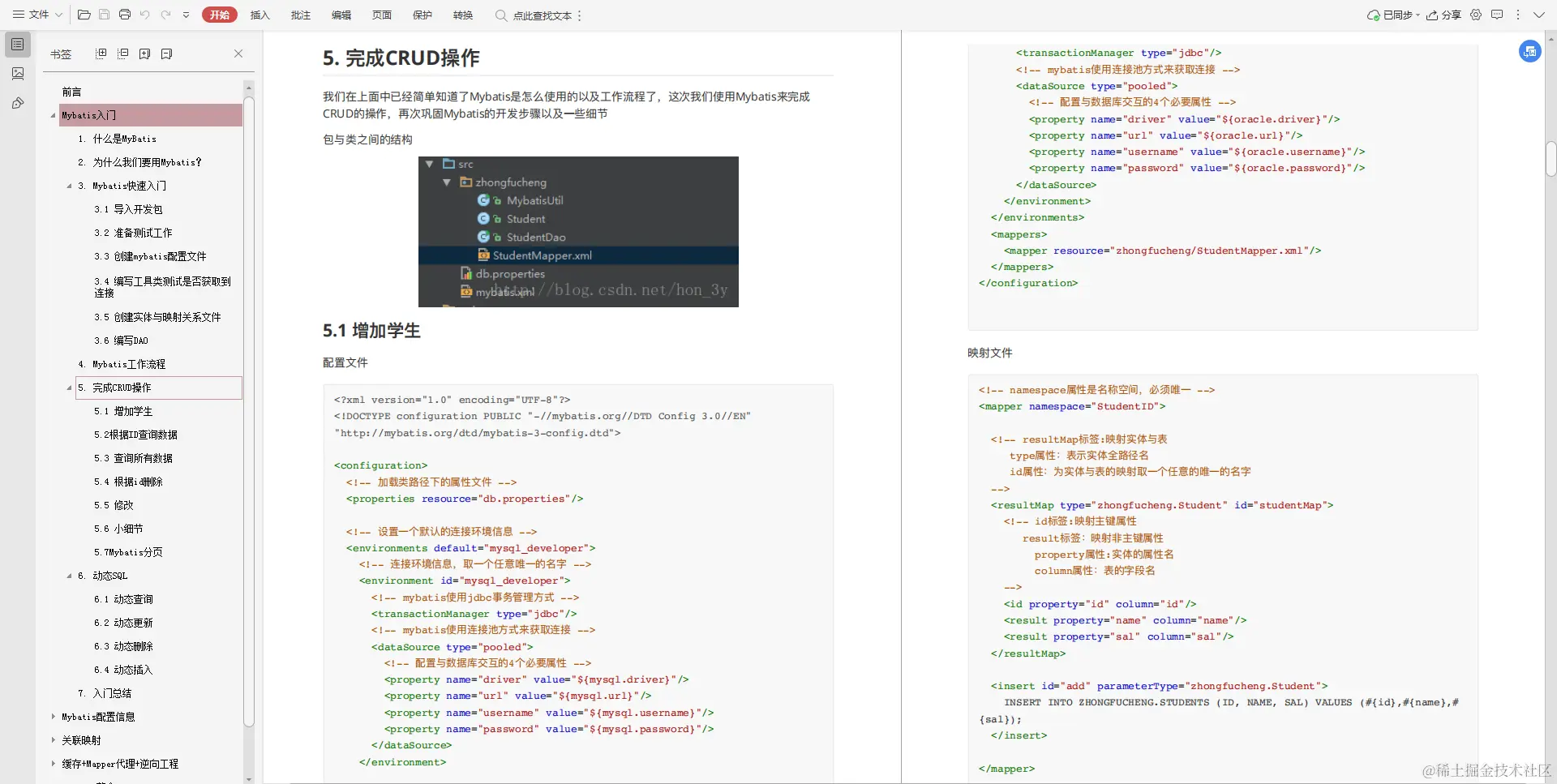Select the 保护 ribbon tab
1557x784 pixels.
pyautogui.click(x=422, y=15)
